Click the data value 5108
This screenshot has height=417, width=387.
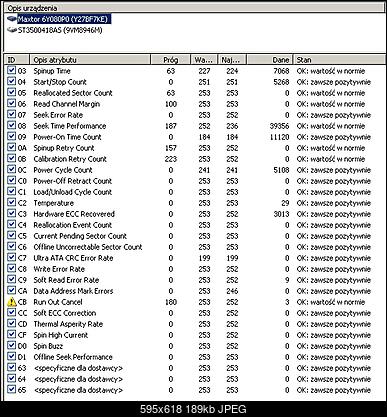point(281,170)
